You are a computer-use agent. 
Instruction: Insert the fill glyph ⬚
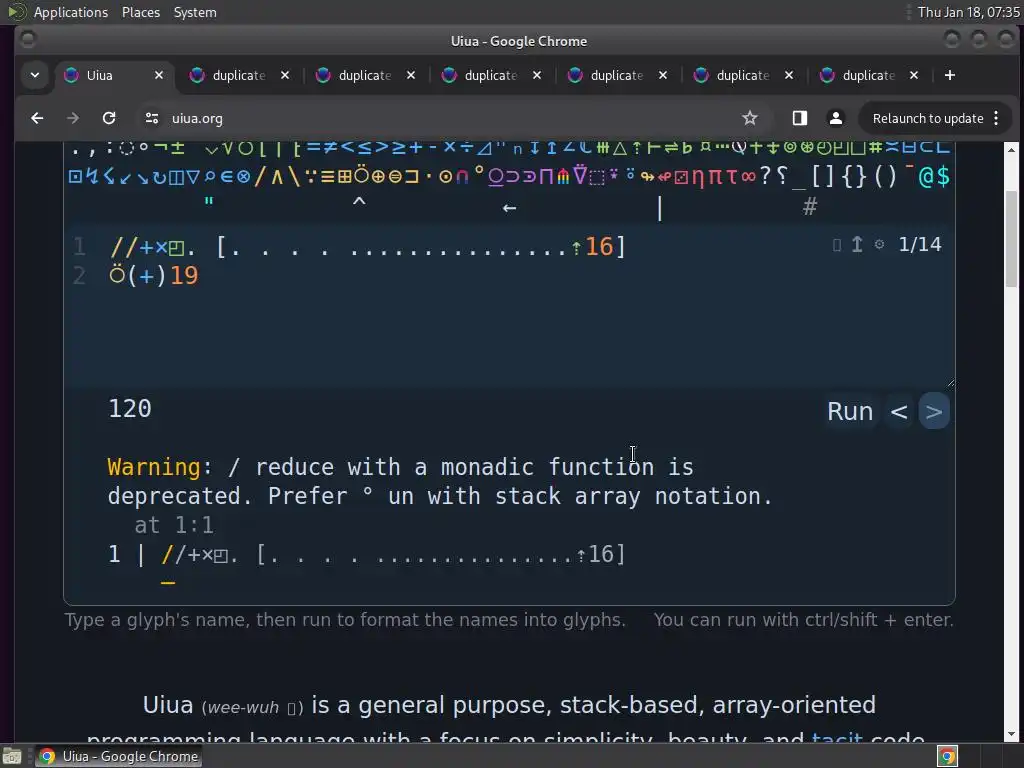pos(597,178)
